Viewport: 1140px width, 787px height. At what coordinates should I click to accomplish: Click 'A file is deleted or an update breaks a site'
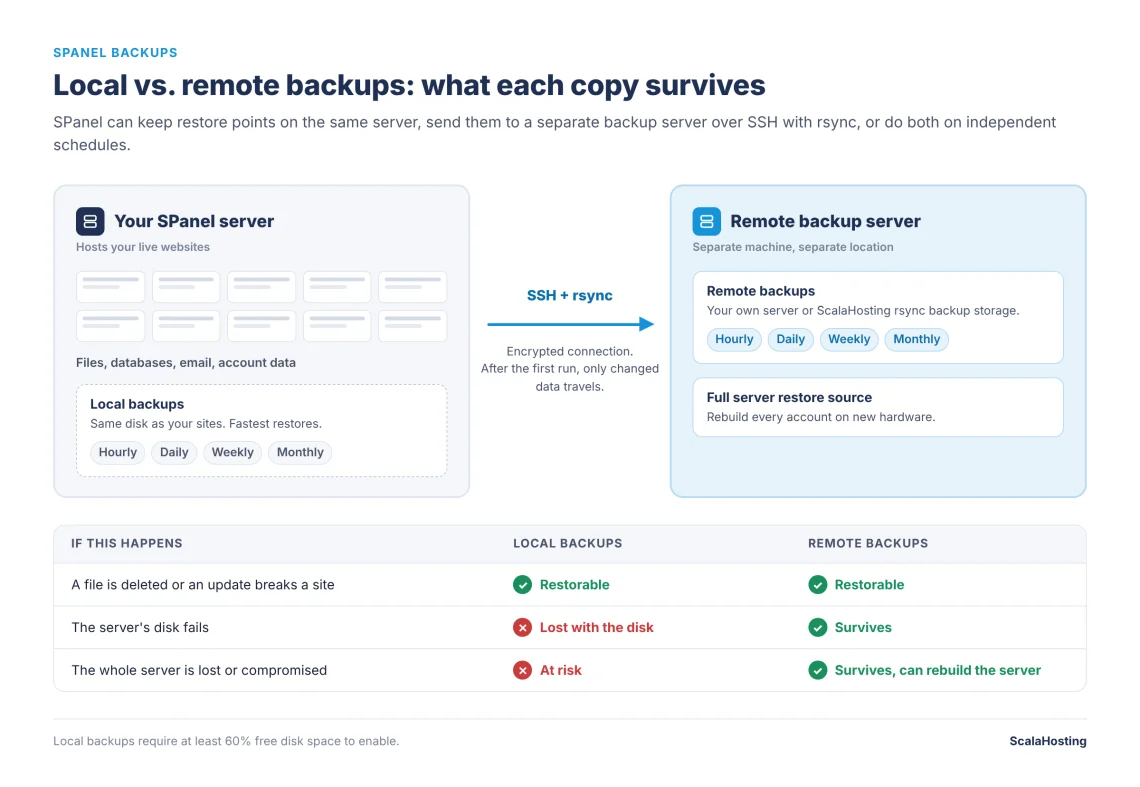(x=203, y=585)
